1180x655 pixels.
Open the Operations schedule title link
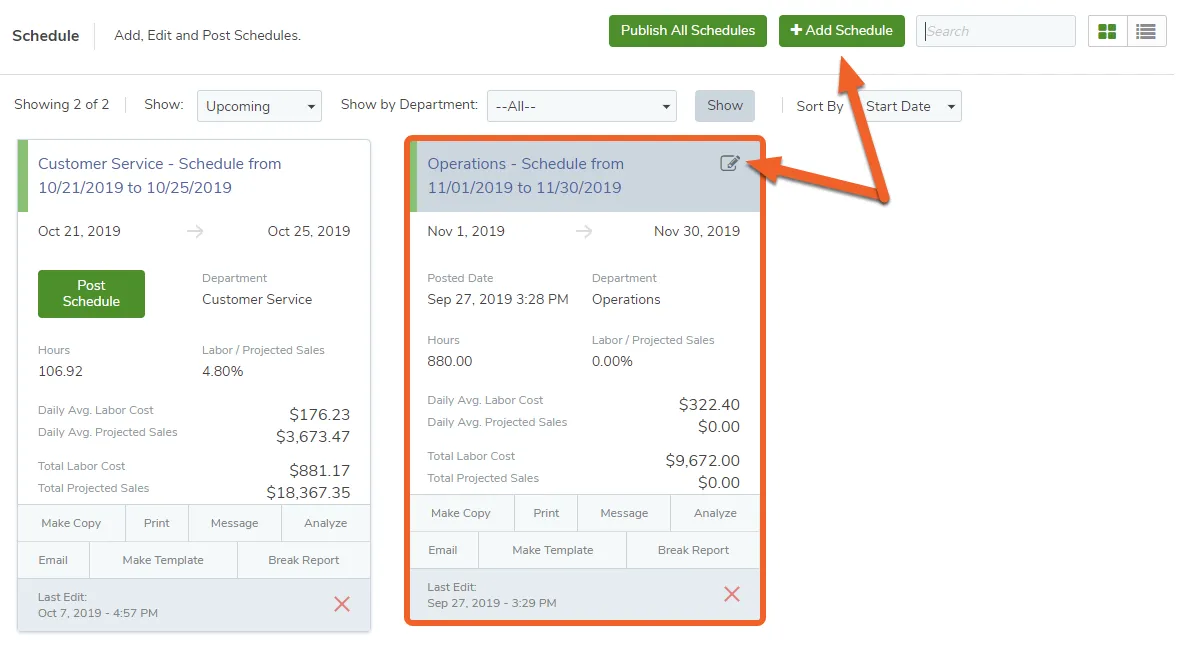525,175
